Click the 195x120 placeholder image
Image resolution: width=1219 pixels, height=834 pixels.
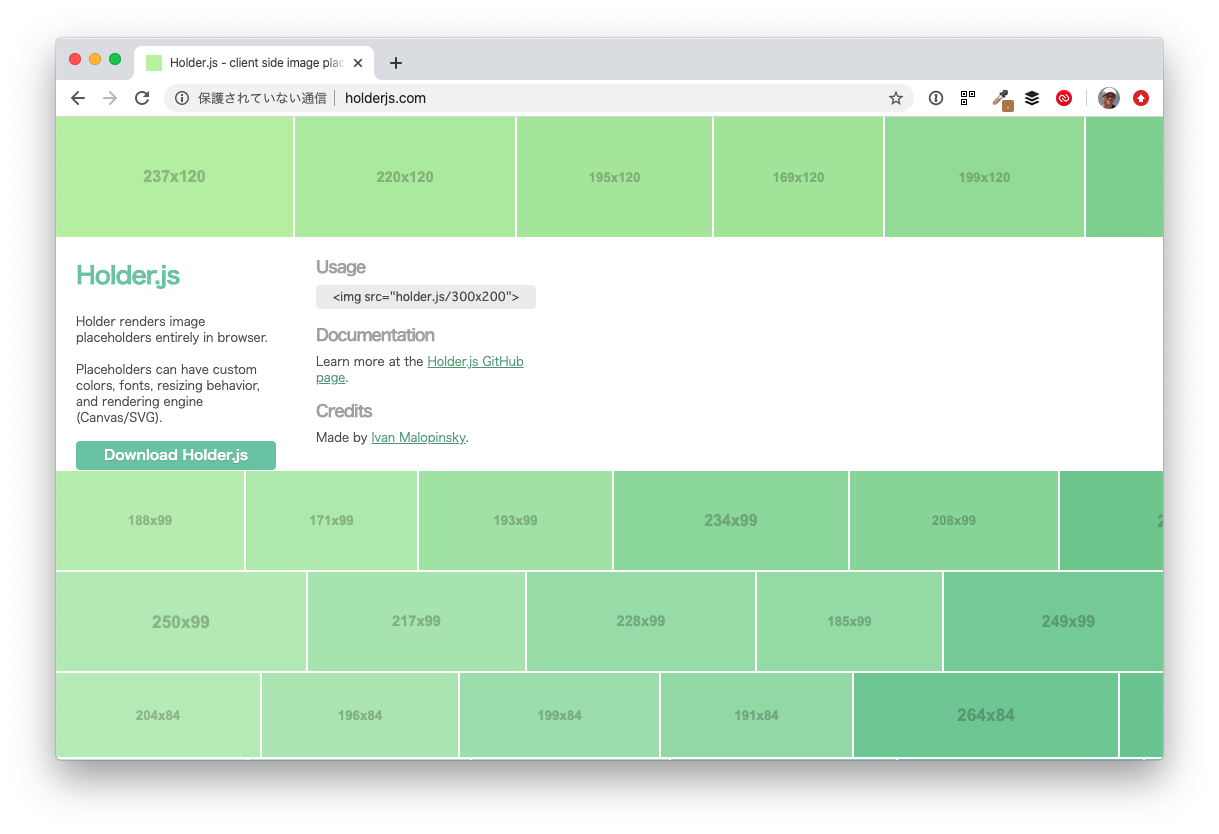click(x=614, y=177)
